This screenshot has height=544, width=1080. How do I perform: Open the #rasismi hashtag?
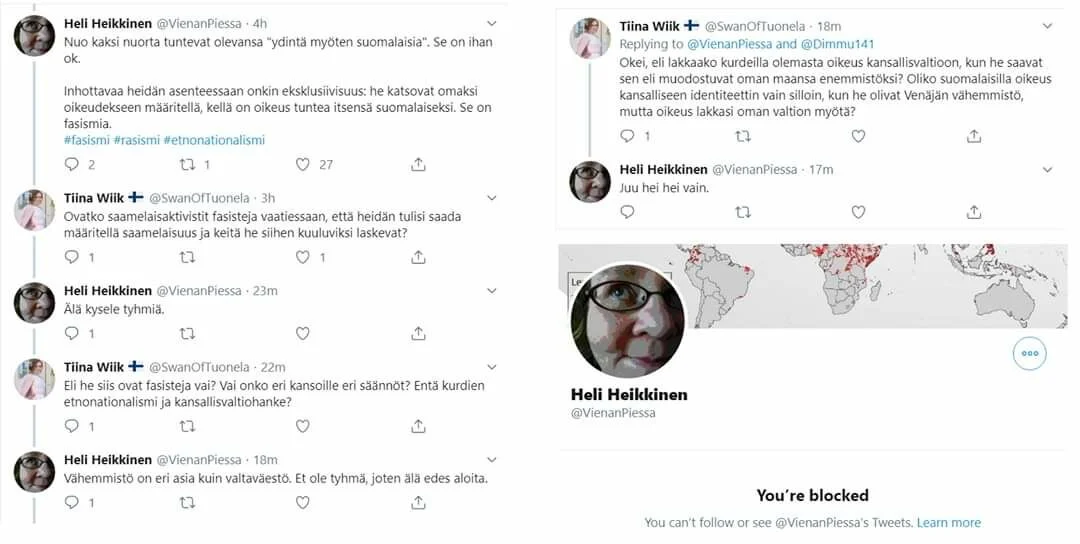[x=136, y=140]
